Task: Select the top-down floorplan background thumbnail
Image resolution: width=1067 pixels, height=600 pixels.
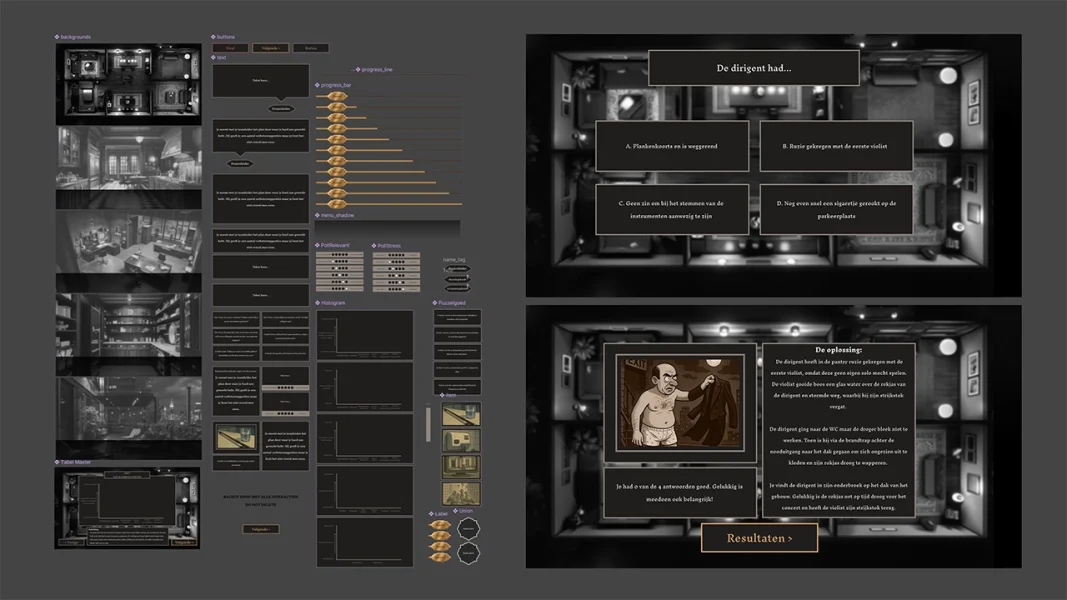Action: tap(128, 80)
